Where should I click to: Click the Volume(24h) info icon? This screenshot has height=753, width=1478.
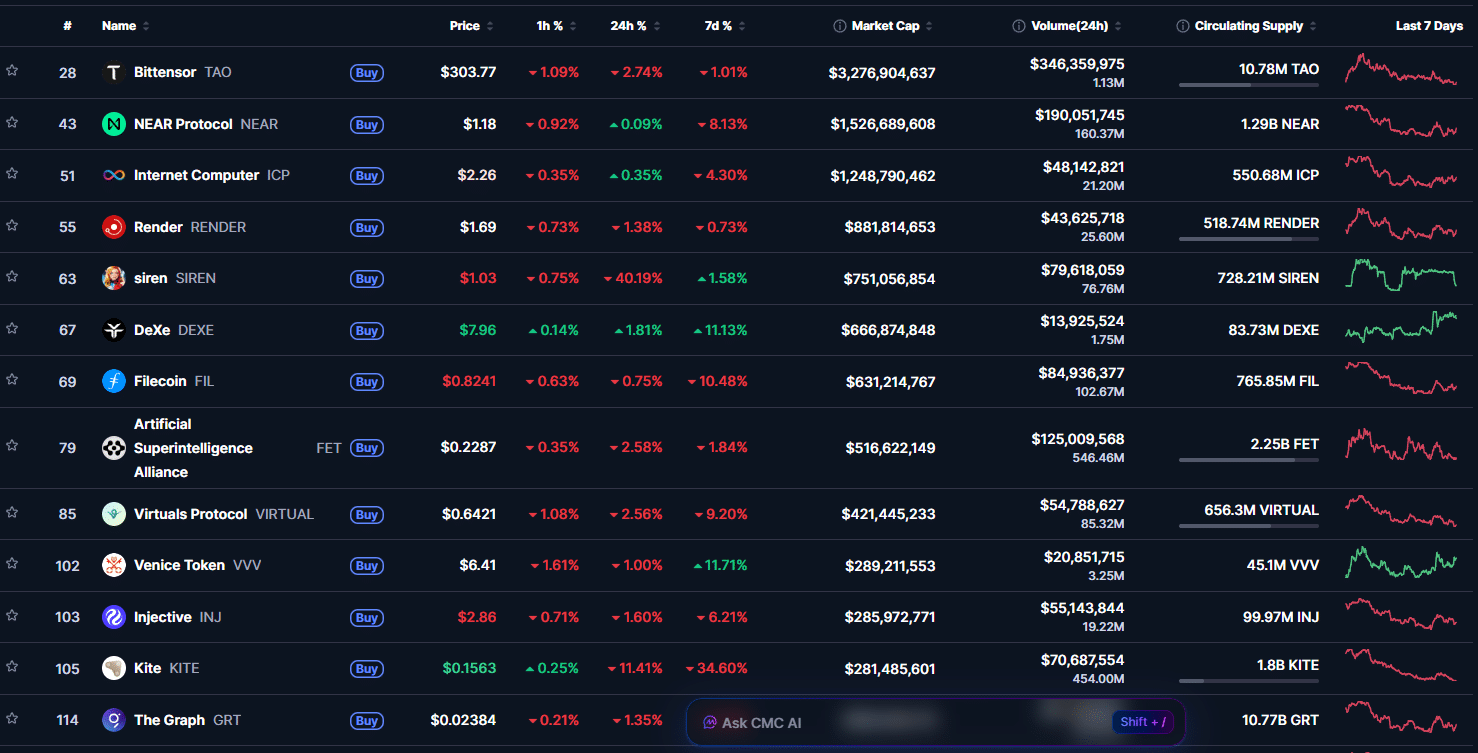pyautogui.click(x=1020, y=25)
